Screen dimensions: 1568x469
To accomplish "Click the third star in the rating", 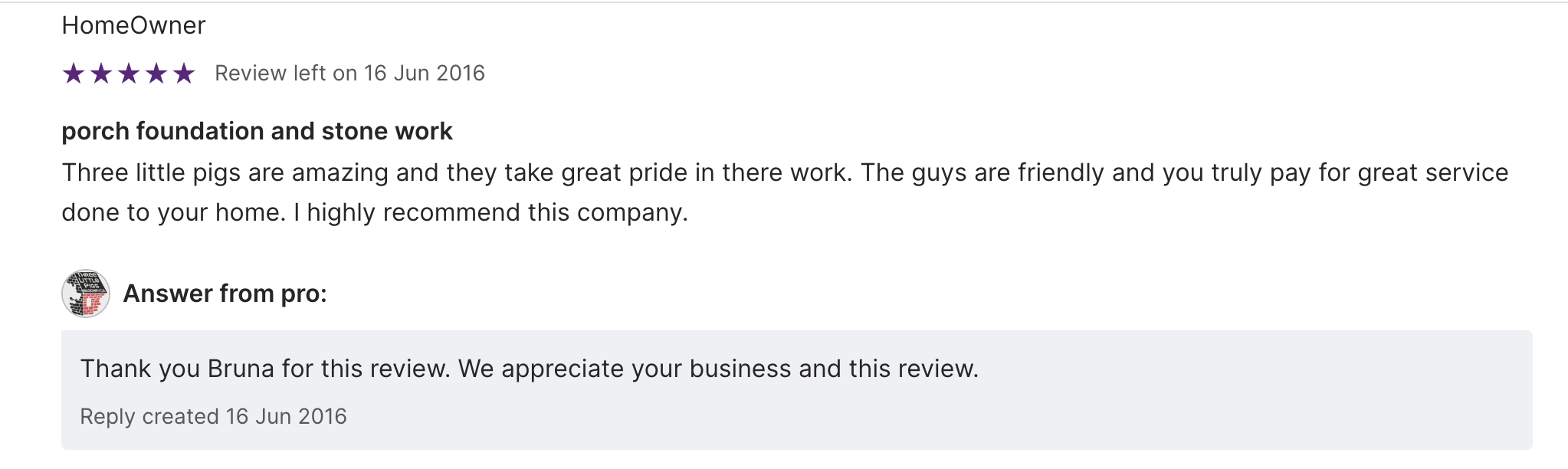I will (x=129, y=74).
